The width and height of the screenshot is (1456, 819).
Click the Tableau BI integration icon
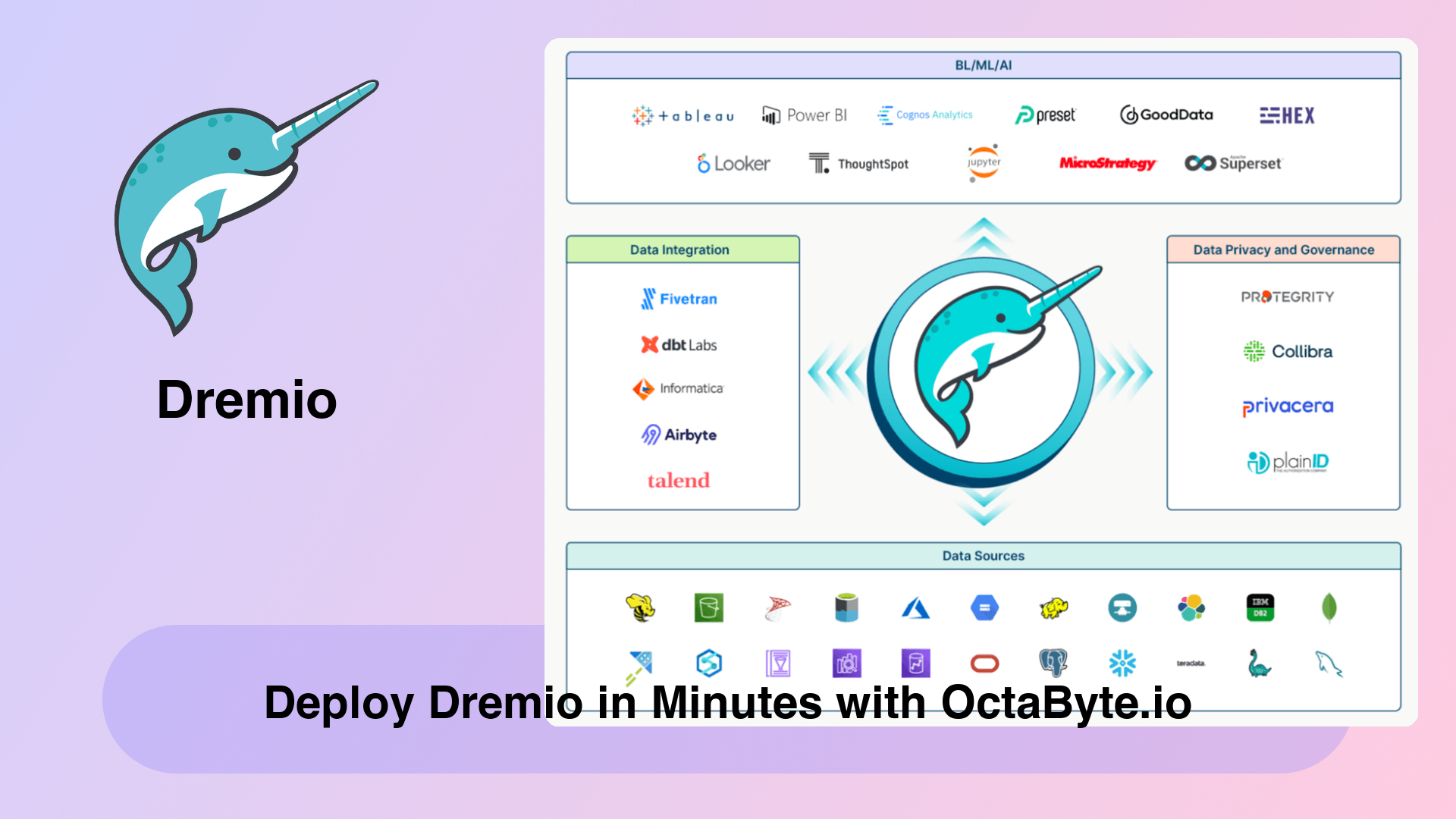(680, 115)
